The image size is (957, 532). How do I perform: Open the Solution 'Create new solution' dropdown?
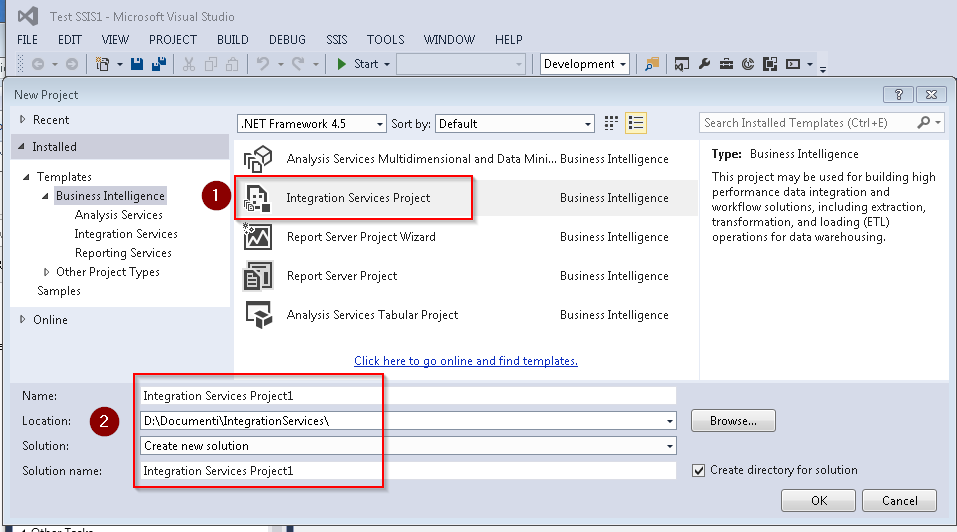click(670, 446)
